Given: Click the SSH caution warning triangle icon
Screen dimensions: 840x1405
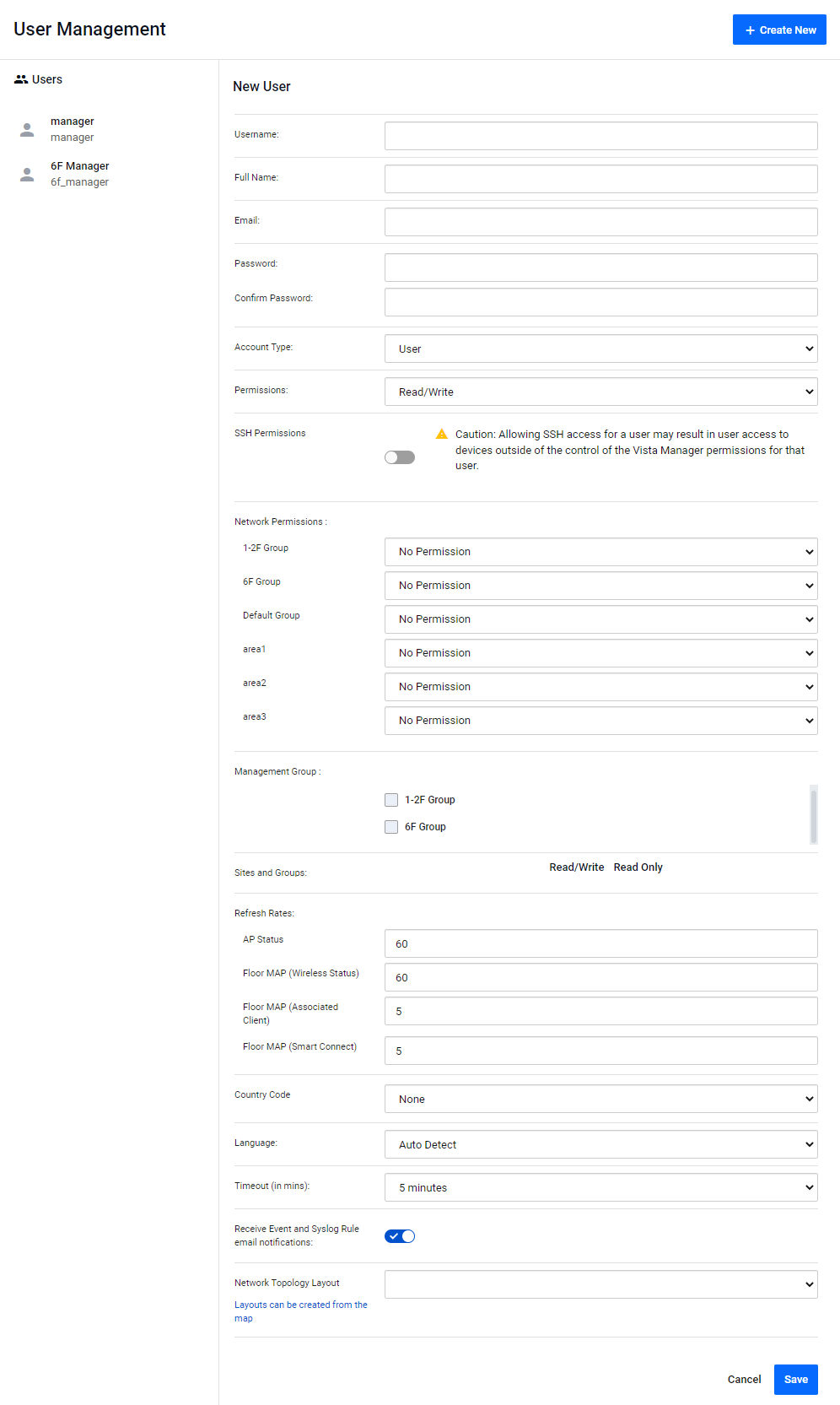Looking at the screenshot, I should tap(441, 435).
